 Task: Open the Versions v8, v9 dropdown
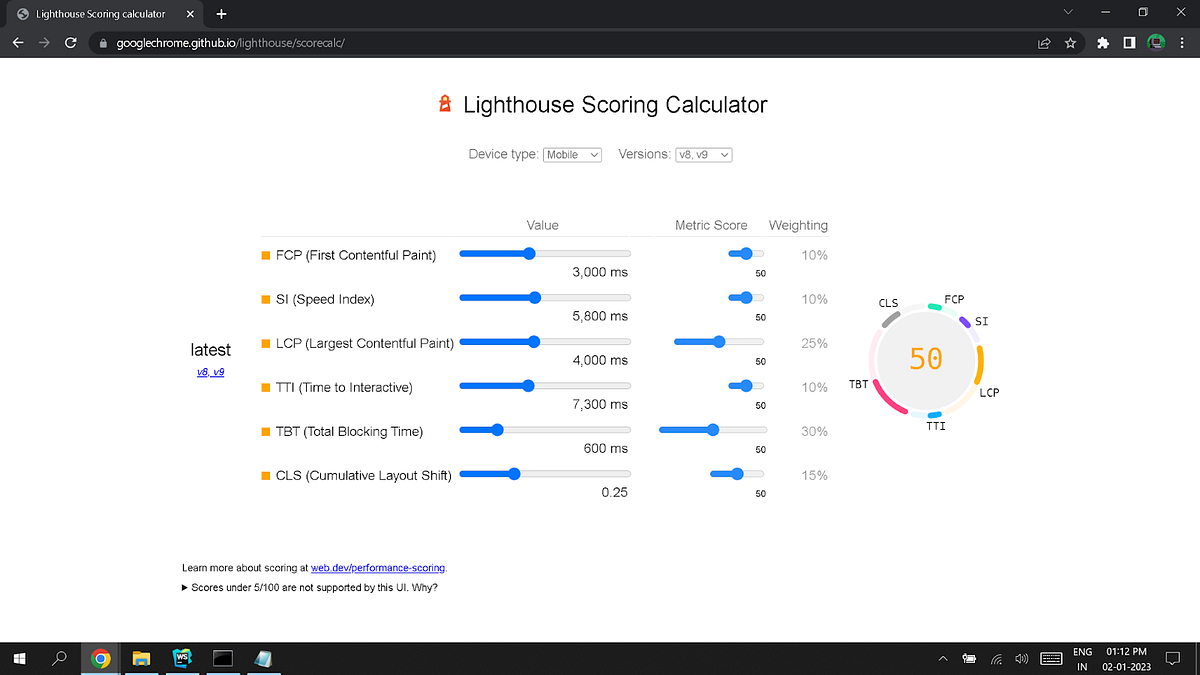(x=703, y=154)
